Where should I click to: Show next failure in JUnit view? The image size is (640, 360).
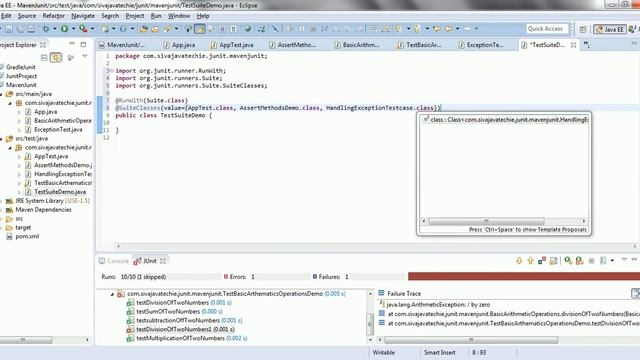(x=519, y=260)
